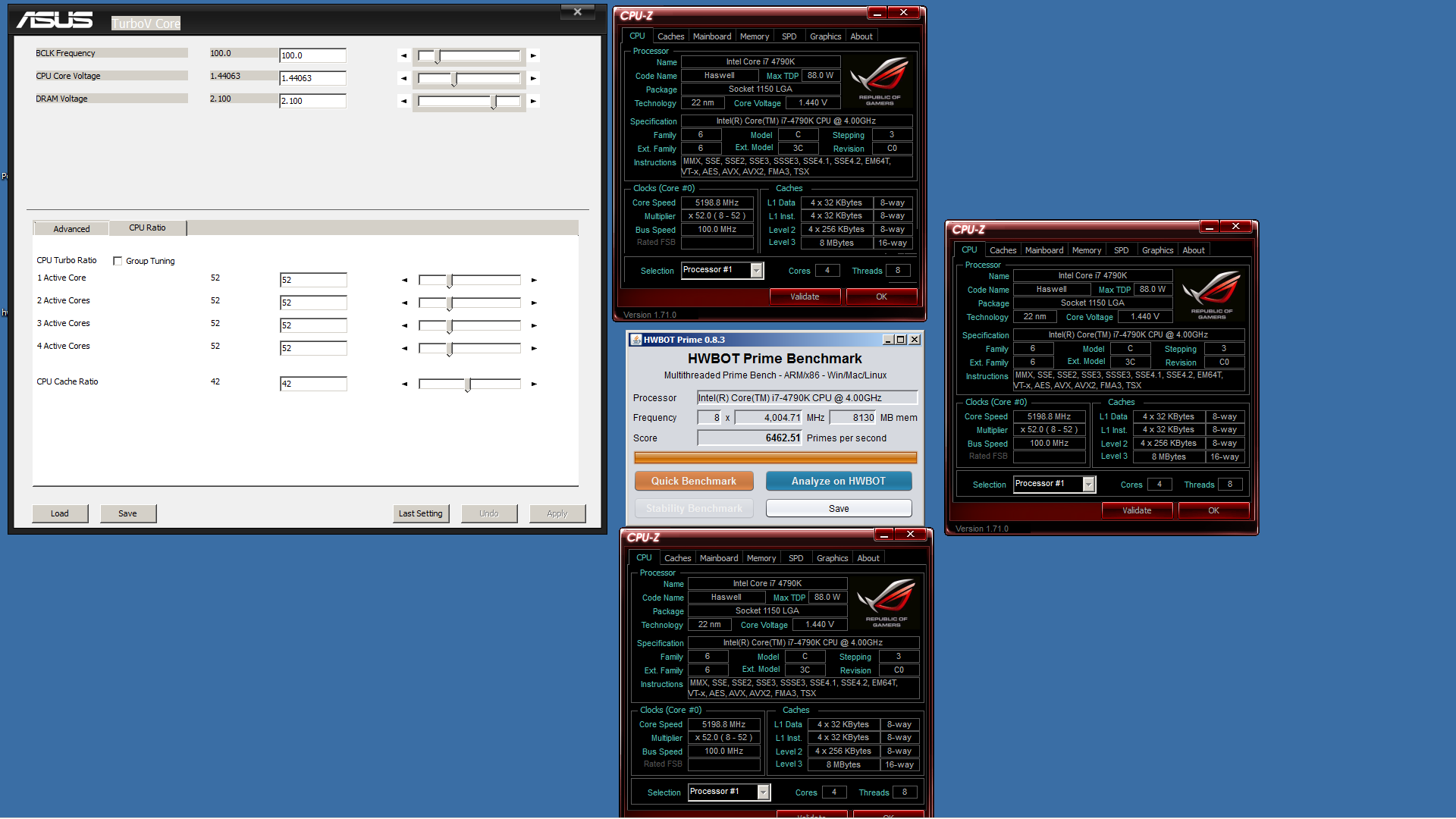
Task: Raise the 3 Active Cores ratio arrow
Action: pos(535,325)
